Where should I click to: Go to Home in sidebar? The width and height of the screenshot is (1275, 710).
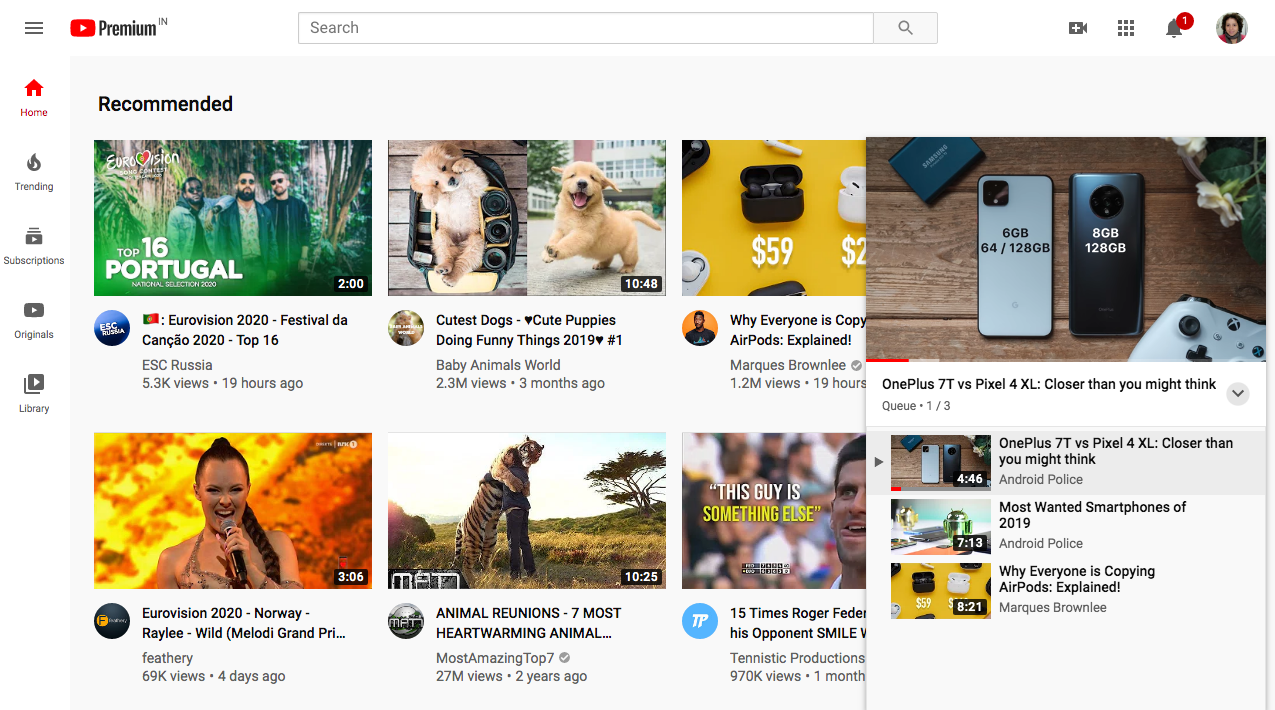(x=34, y=98)
